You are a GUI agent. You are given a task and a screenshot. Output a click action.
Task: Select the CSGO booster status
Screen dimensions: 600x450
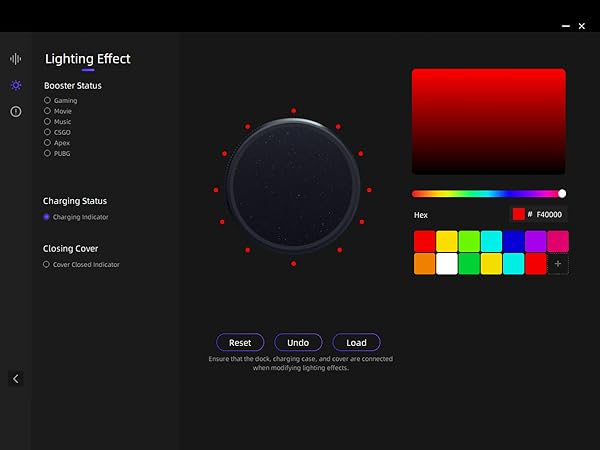pyautogui.click(x=57, y=132)
